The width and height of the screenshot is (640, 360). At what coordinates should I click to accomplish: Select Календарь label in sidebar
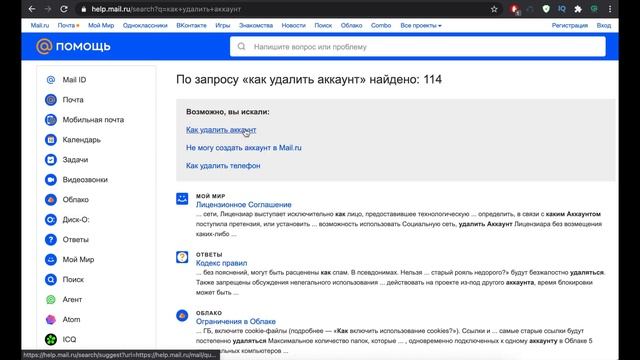pyautogui.click(x=82, y=140)
